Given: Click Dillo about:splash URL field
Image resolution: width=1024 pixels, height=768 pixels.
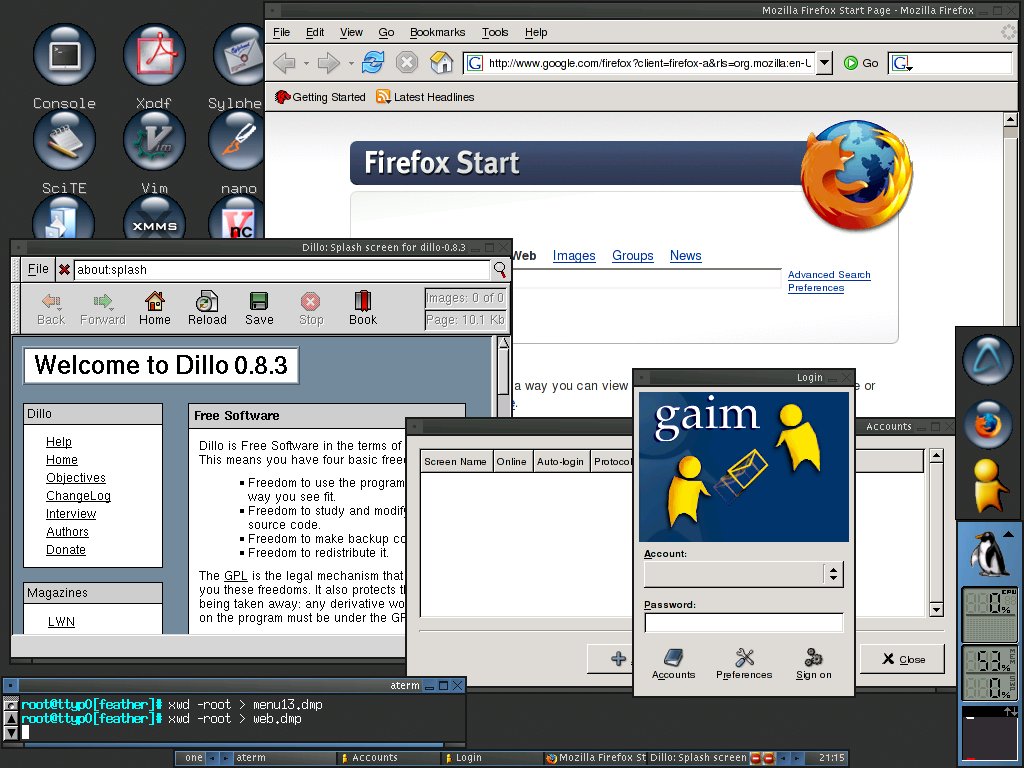Looking at the screenshot, I should (282, 270).
